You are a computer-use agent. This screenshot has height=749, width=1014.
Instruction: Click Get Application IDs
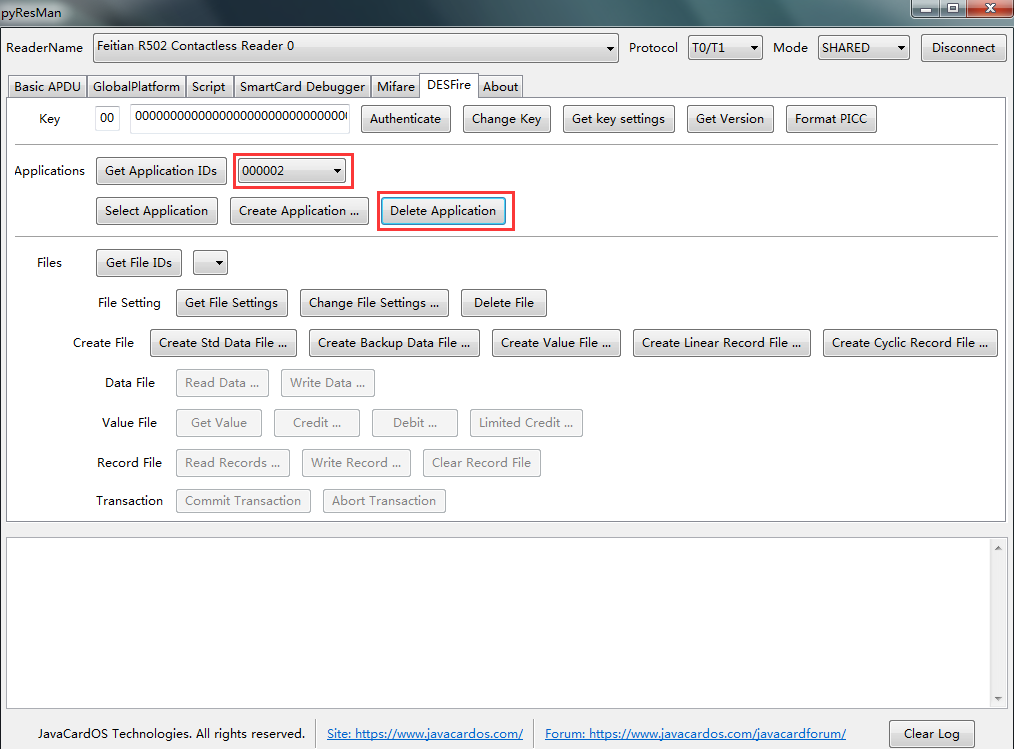[161, 171]
